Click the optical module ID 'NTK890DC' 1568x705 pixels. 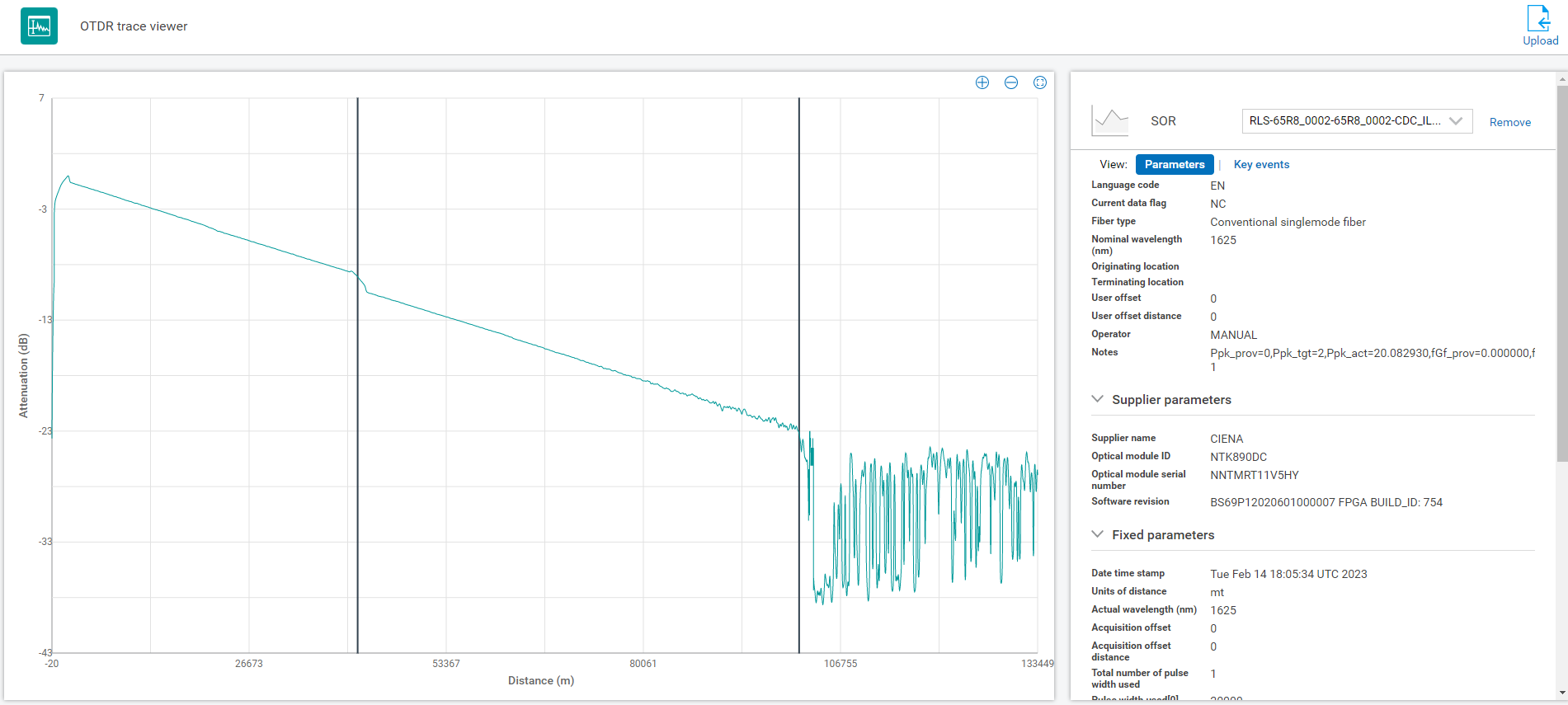point(1238,457)
